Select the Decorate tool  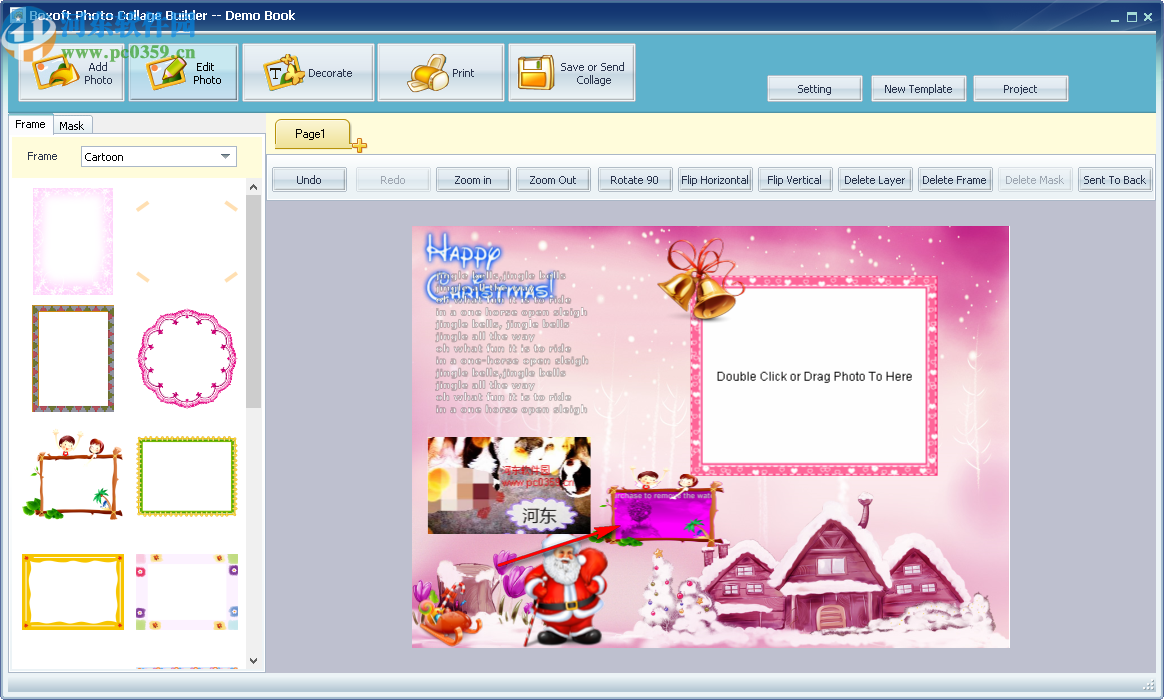pos(307,70)
